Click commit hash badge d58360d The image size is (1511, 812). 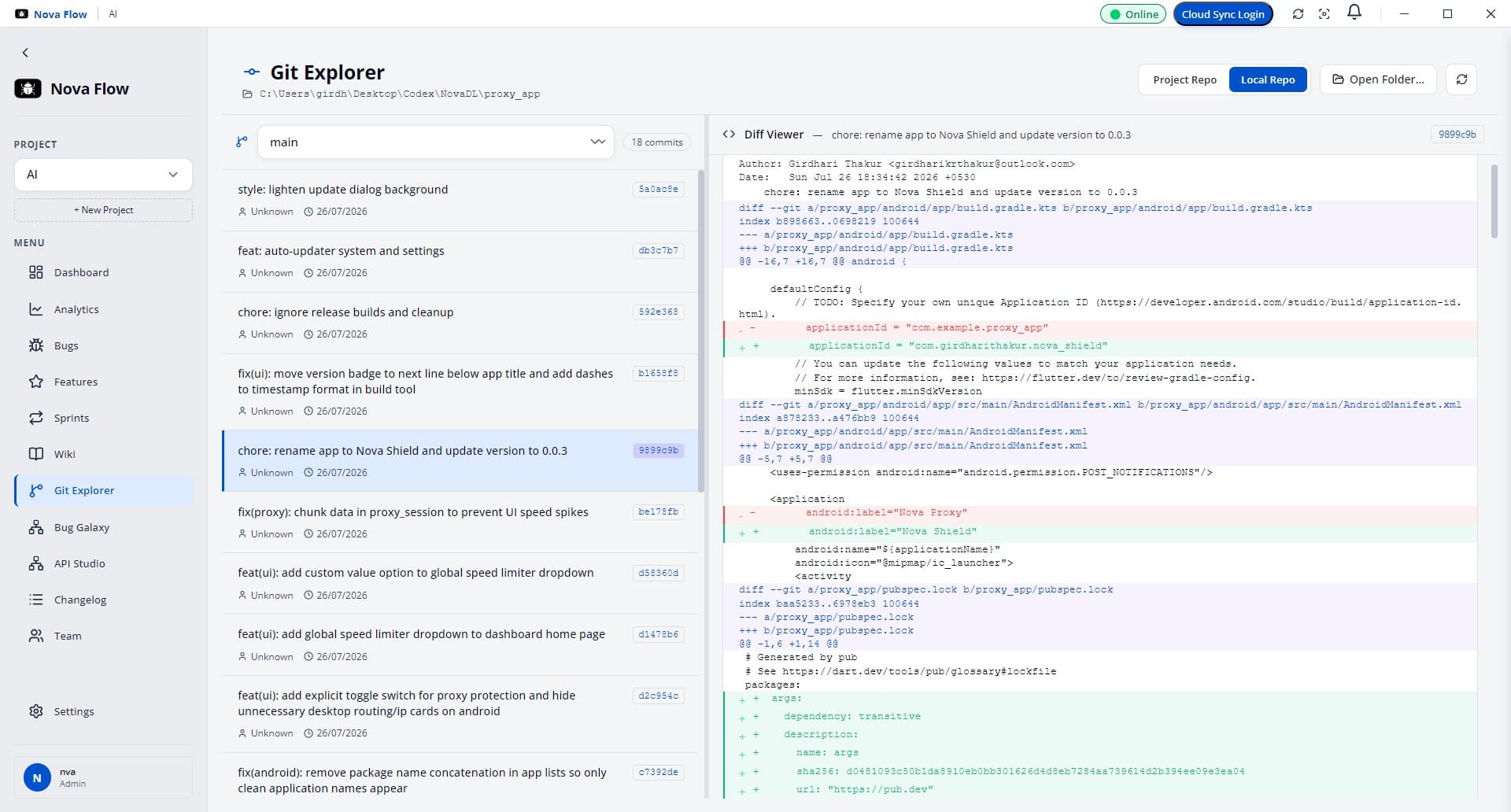pos(658,573)
